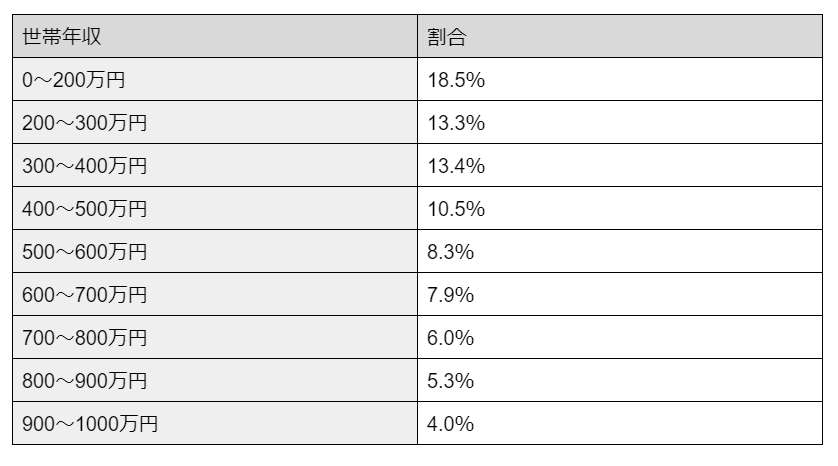838x466 pixels.
Task: Select the 0～200万円 income cell
Action: 74,80
